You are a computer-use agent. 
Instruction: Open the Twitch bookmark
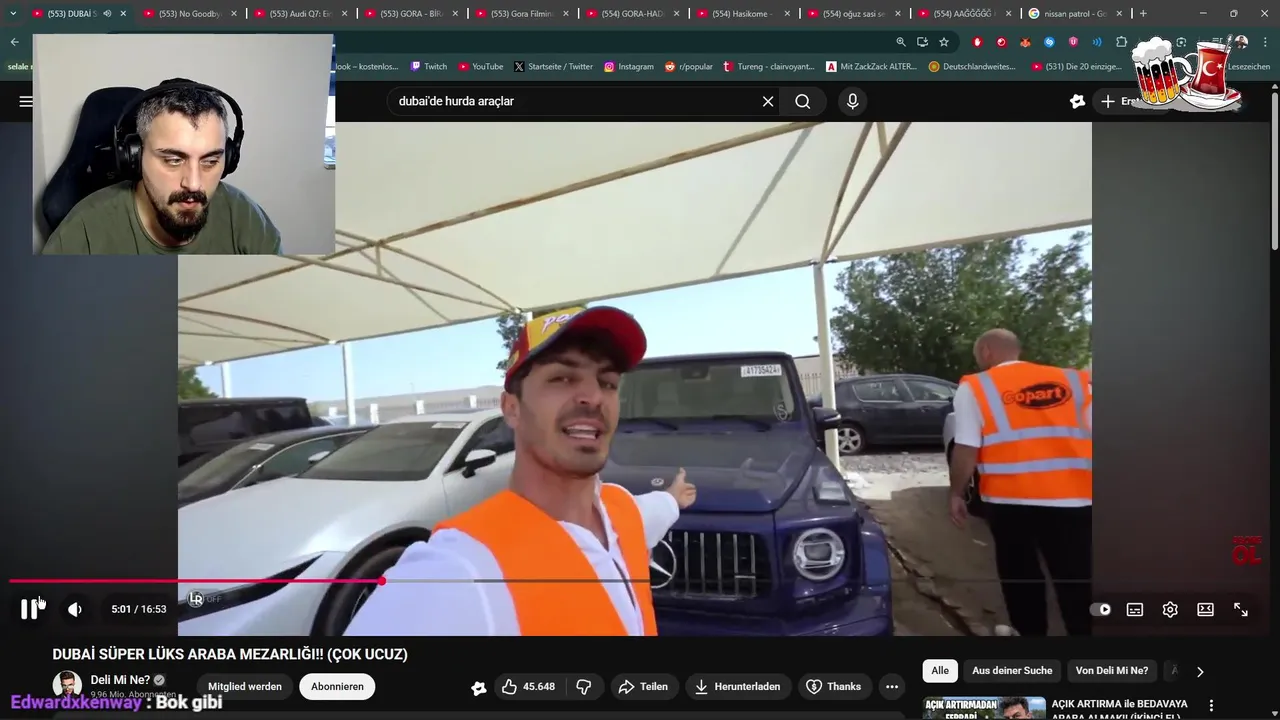pyautogui.click(x=429, y=66)
